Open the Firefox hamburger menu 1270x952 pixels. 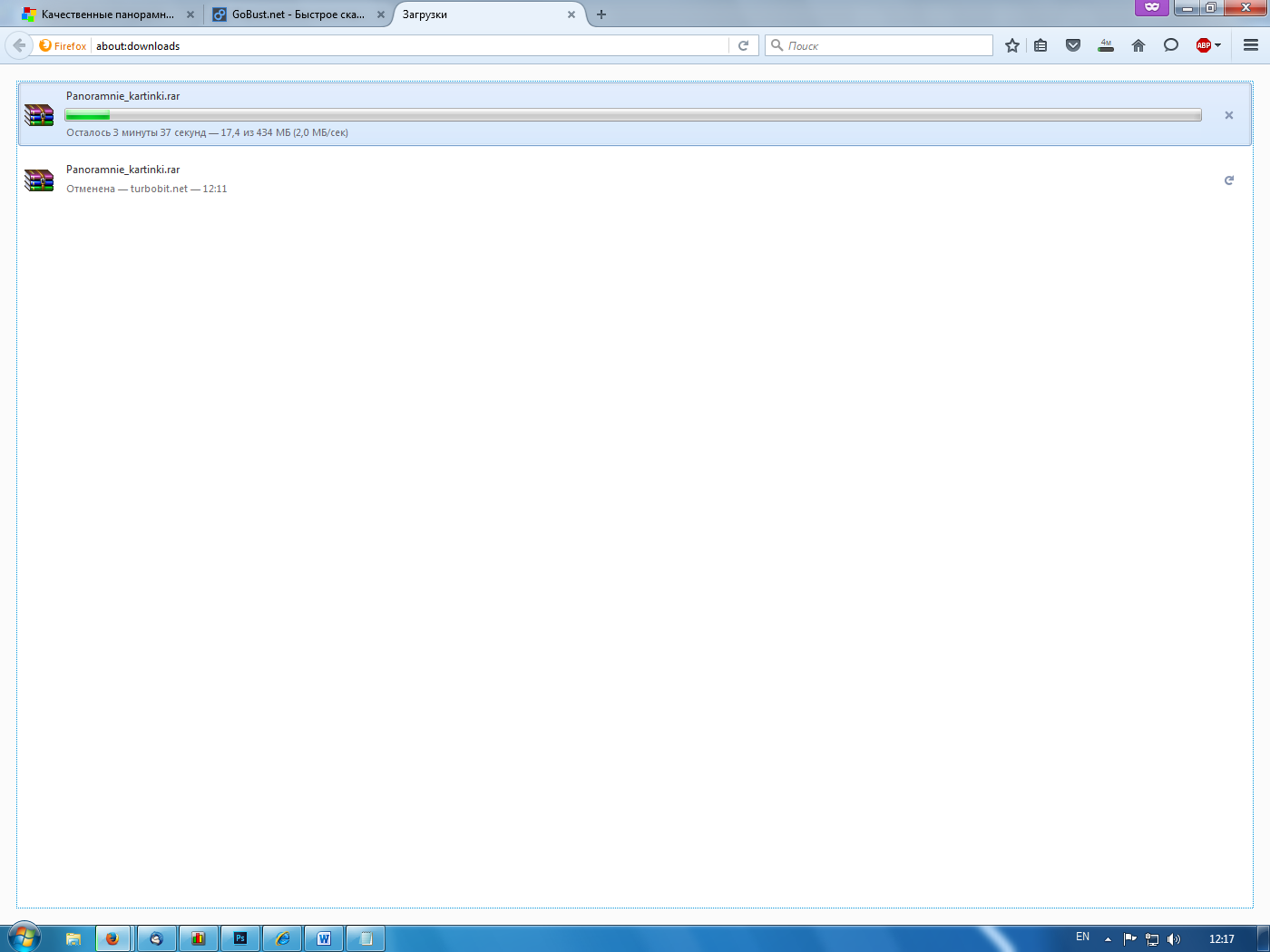click(x=1251, y=45)
